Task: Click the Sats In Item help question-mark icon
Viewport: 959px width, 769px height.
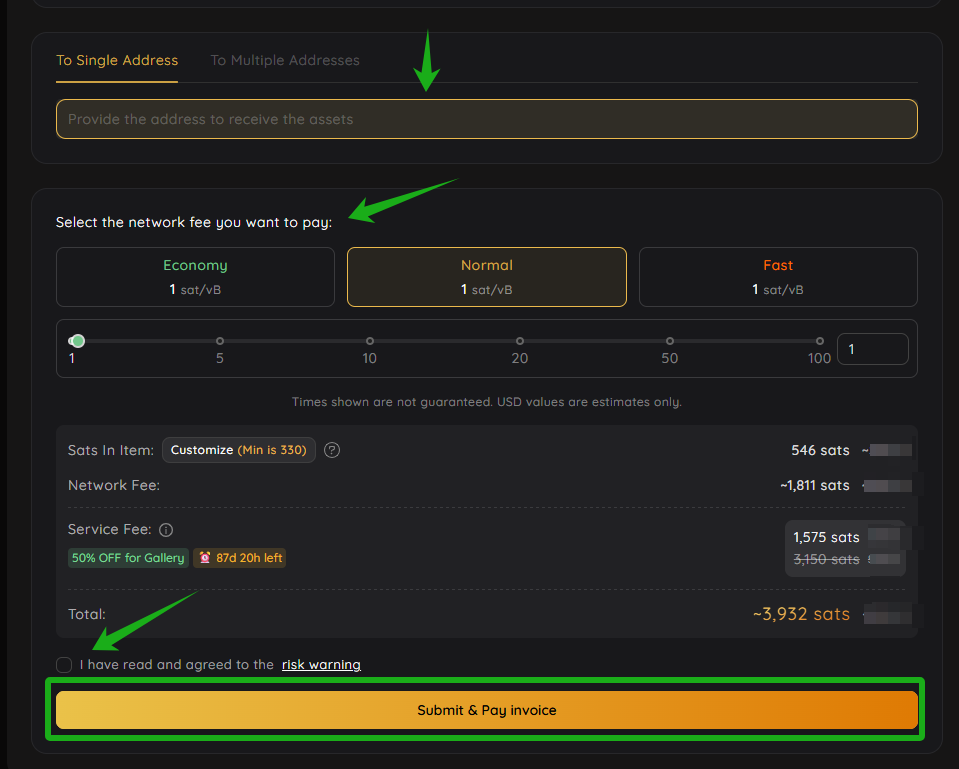Action: (x=333, y=450)
